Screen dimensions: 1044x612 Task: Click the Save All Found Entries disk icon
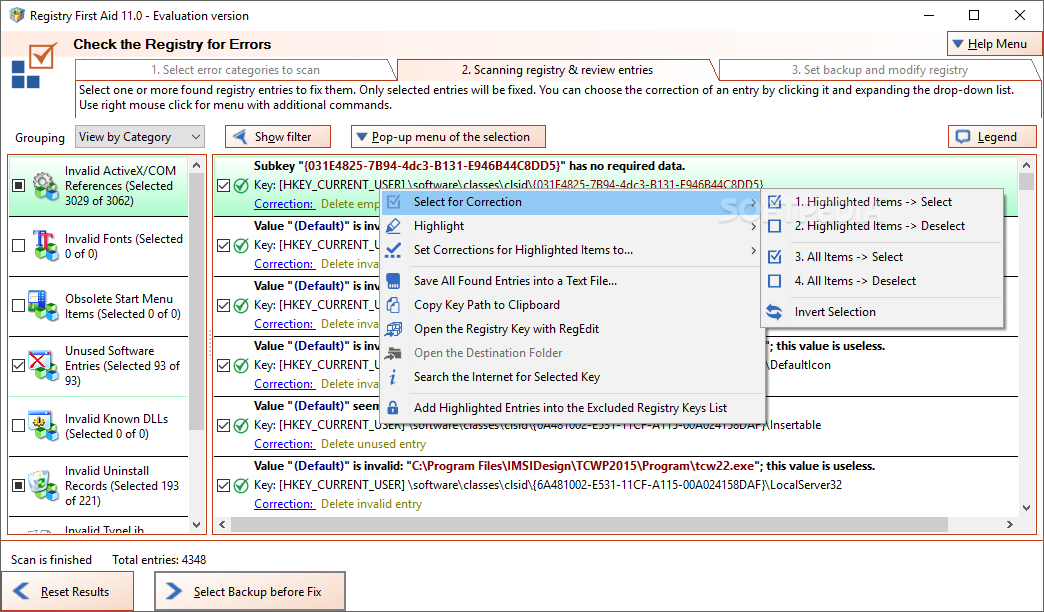[394, 281]
